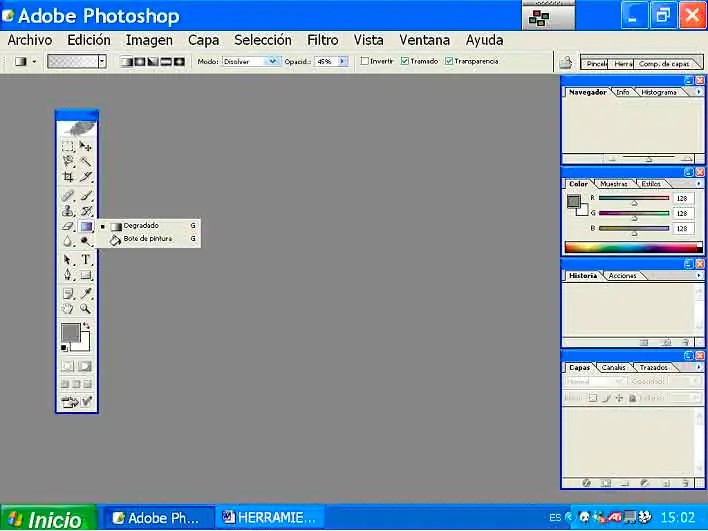Select the Dodge tool
Image resolution: width=708 pixels, height=531 pixels.
point(86,241)
